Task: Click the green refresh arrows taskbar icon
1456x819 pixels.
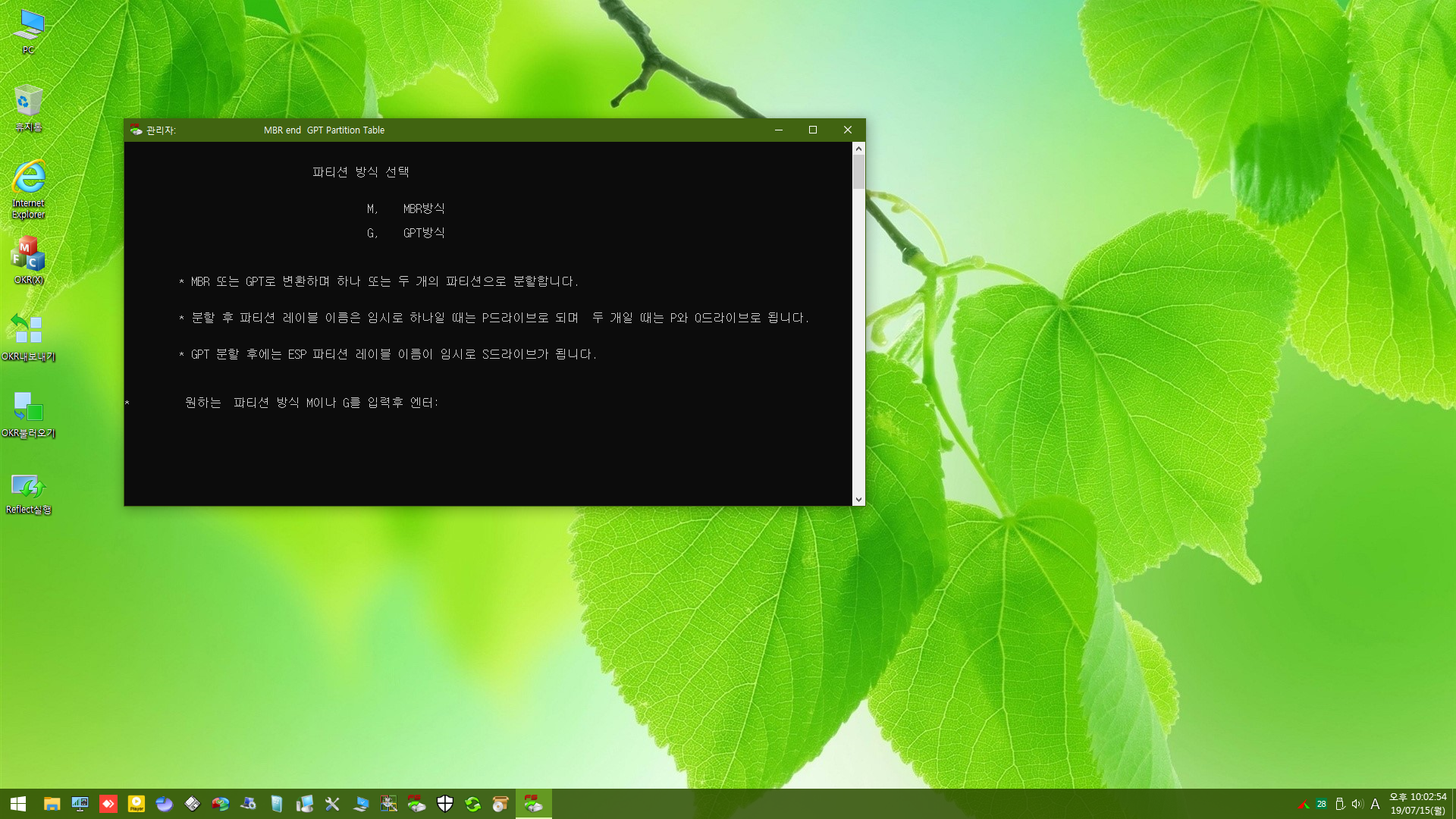Action: (473, 804)
